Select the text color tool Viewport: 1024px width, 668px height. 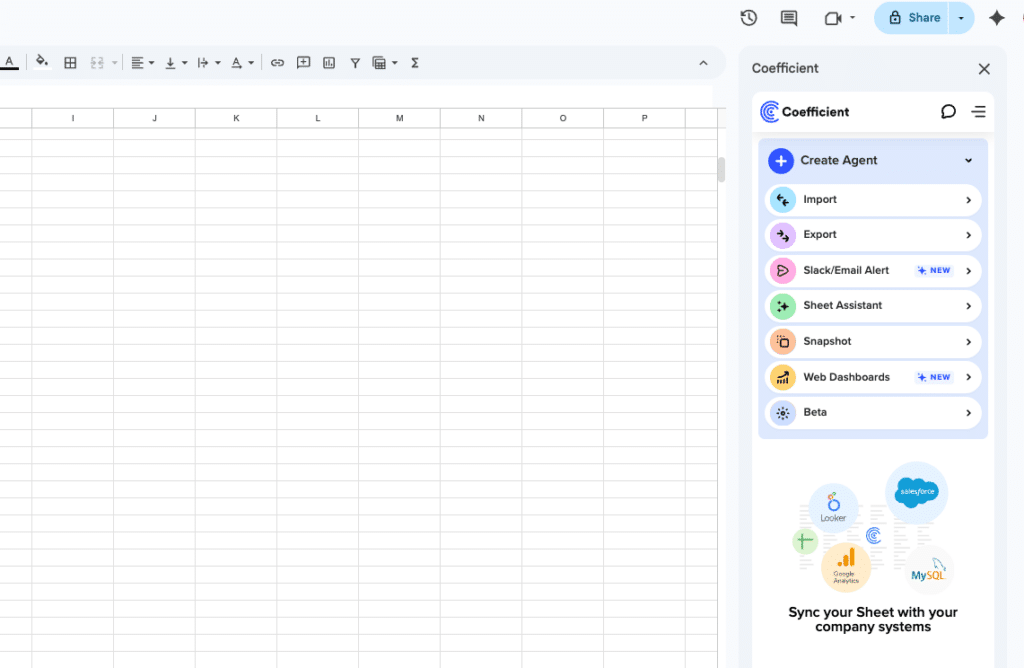click(x=9, y=63)
